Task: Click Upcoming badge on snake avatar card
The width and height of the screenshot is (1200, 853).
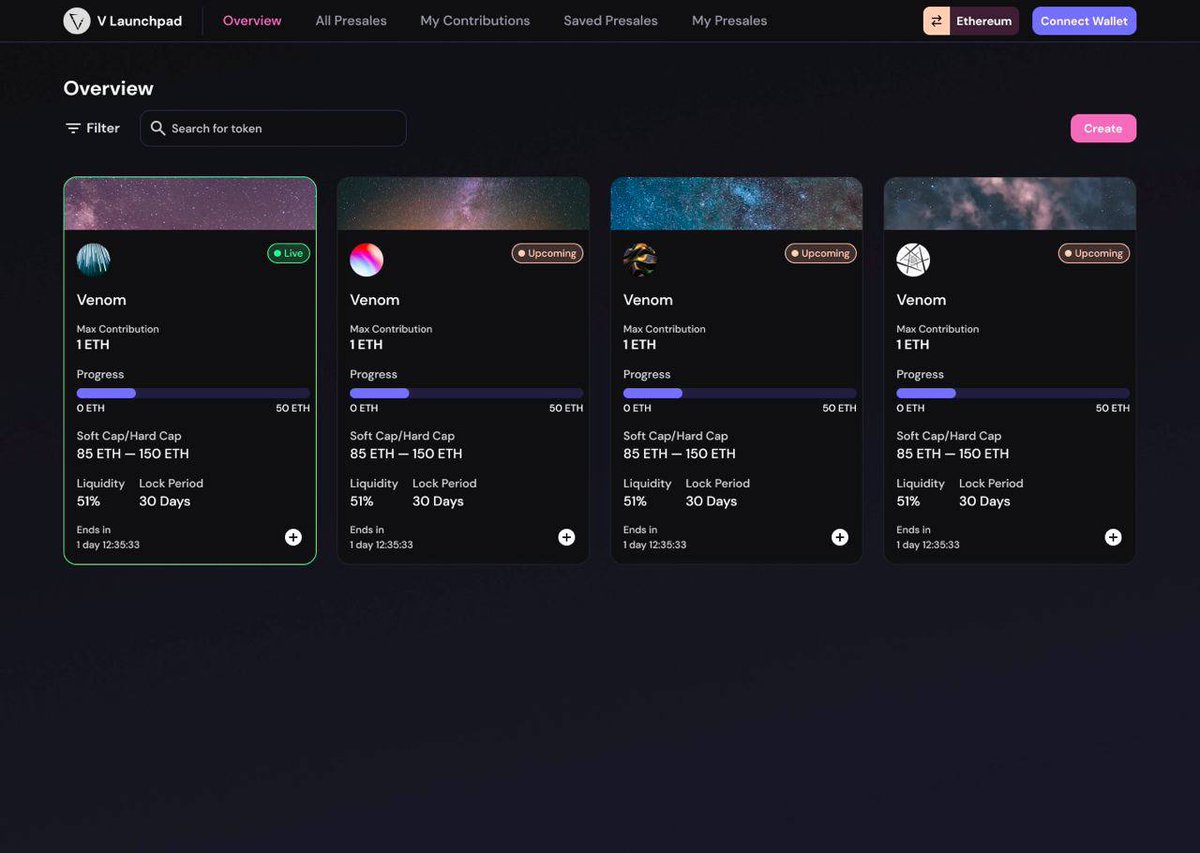Action: pyautogui.click(x=821, y=253)
